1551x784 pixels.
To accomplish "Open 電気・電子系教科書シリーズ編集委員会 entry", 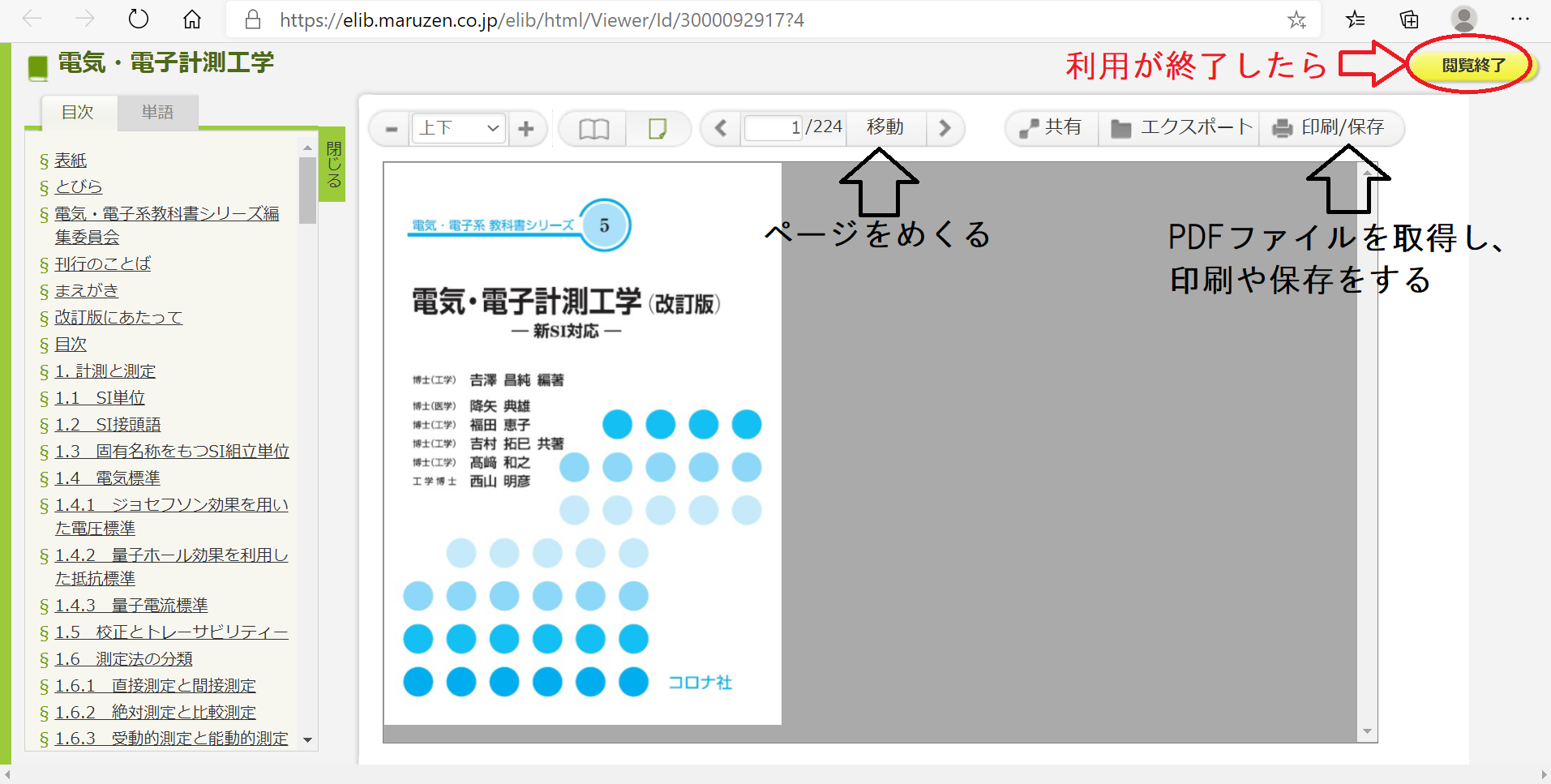I will (166, 225).
